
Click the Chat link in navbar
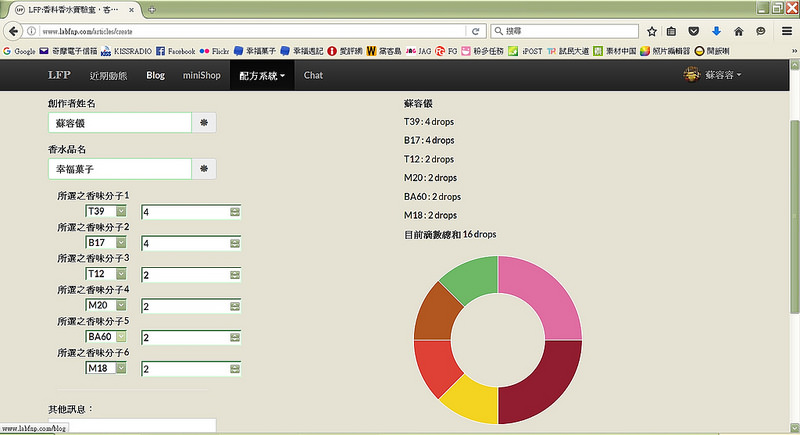point(313,75)
